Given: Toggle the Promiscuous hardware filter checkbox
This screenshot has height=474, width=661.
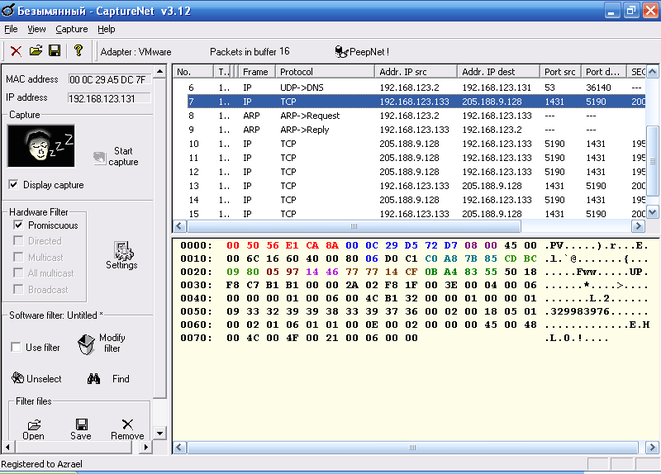Looking at the screenshot, I should click(18, 226).
